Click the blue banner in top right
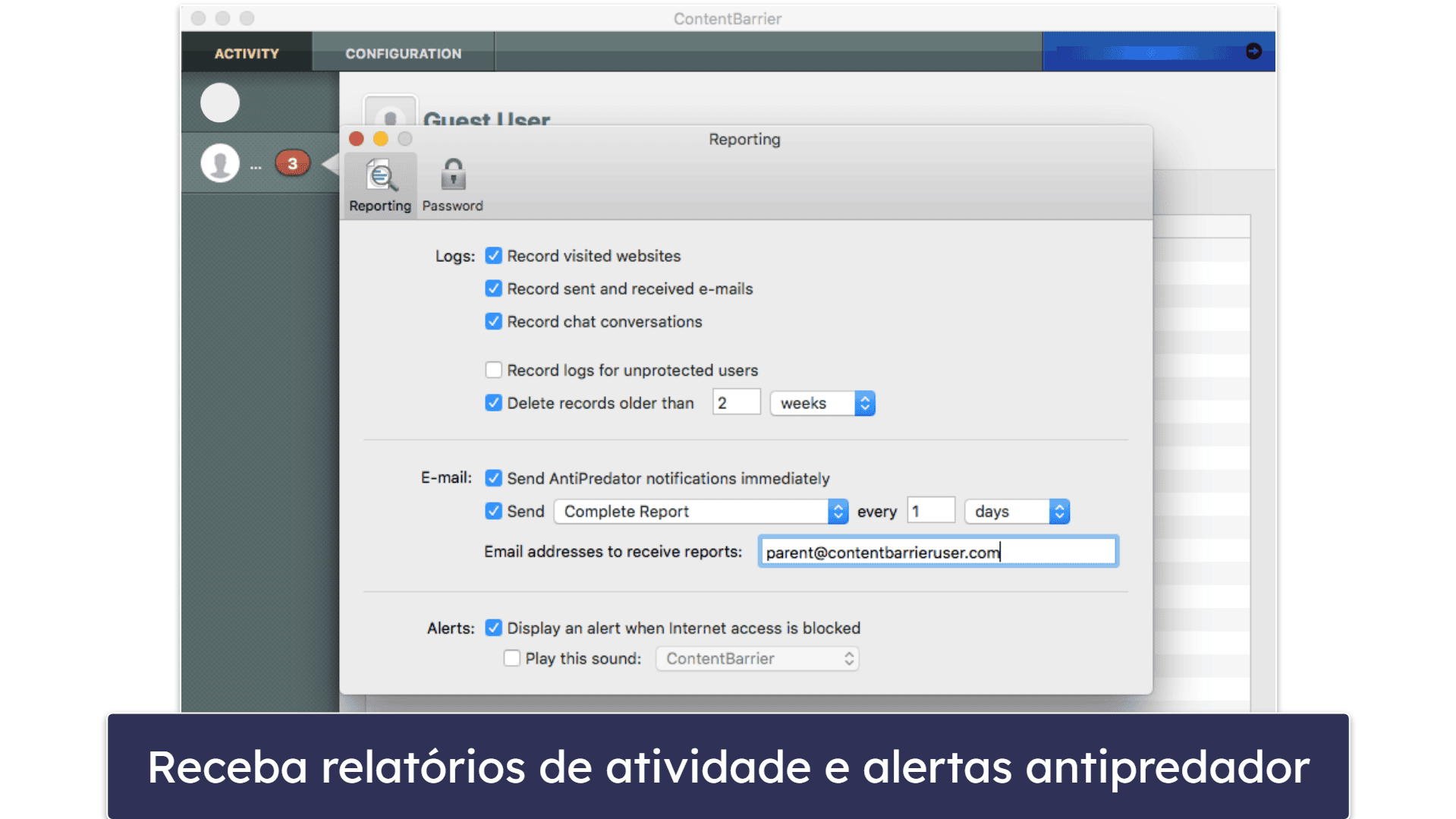The image size is (1456, 819). click(x=1159, y=52)
